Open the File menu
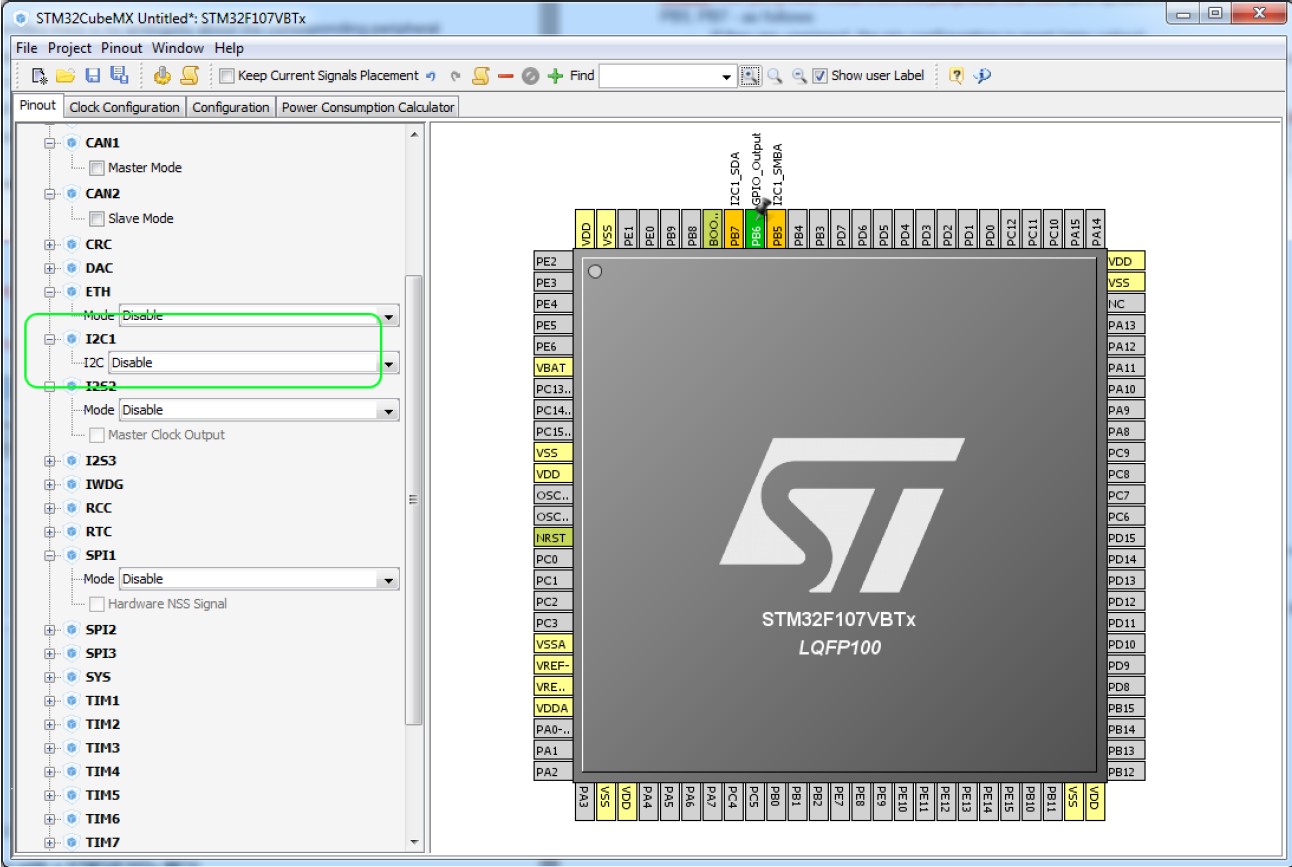 (27, 48)
